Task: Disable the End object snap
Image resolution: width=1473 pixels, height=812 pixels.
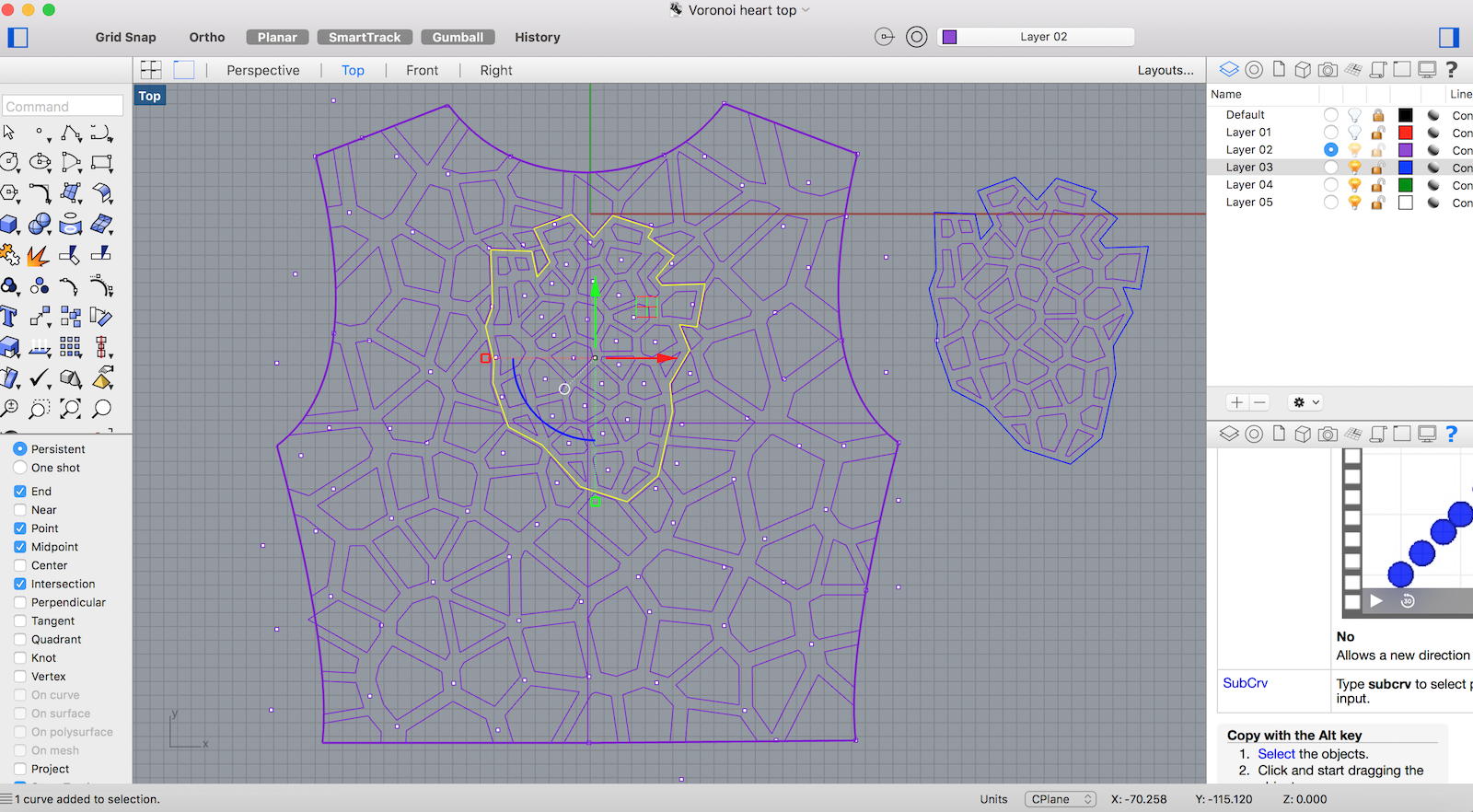Action: pyautogui.click(x=20, y=492)
